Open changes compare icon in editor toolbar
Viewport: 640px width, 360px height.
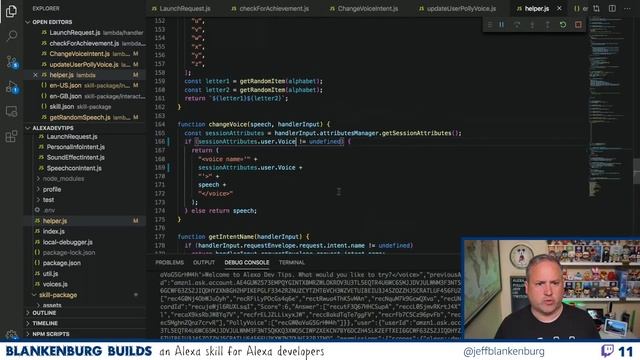[596, 8]
